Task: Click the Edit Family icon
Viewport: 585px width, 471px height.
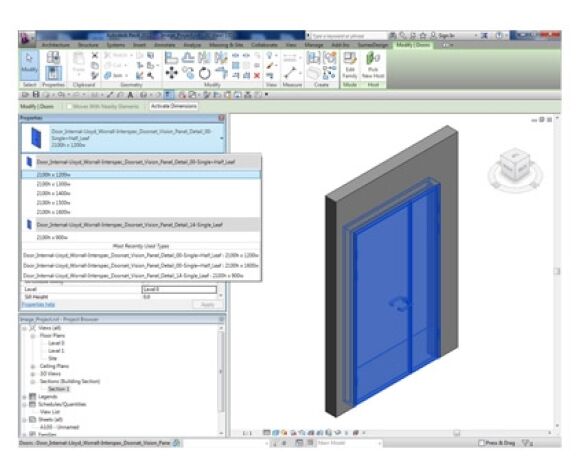Action: tap(350, 65)
